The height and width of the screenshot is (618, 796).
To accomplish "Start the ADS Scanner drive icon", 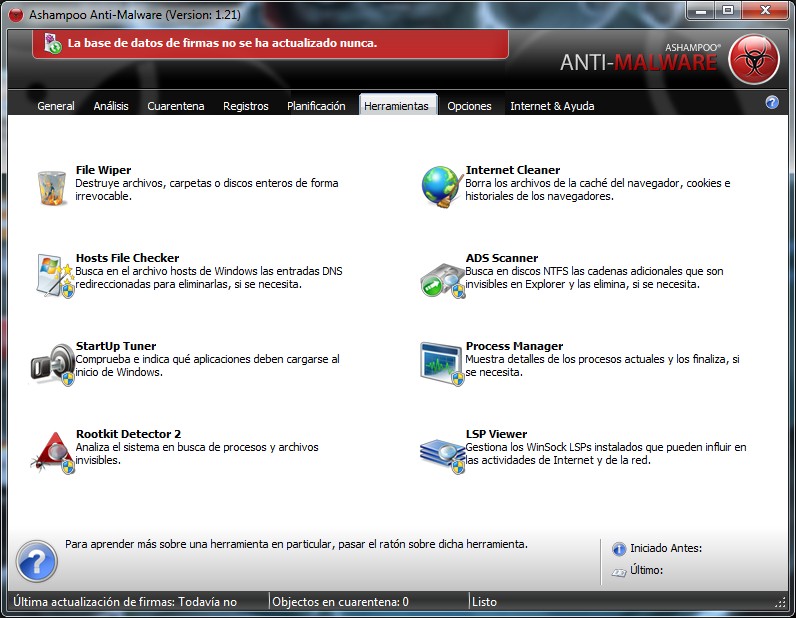I will point(443,280).
